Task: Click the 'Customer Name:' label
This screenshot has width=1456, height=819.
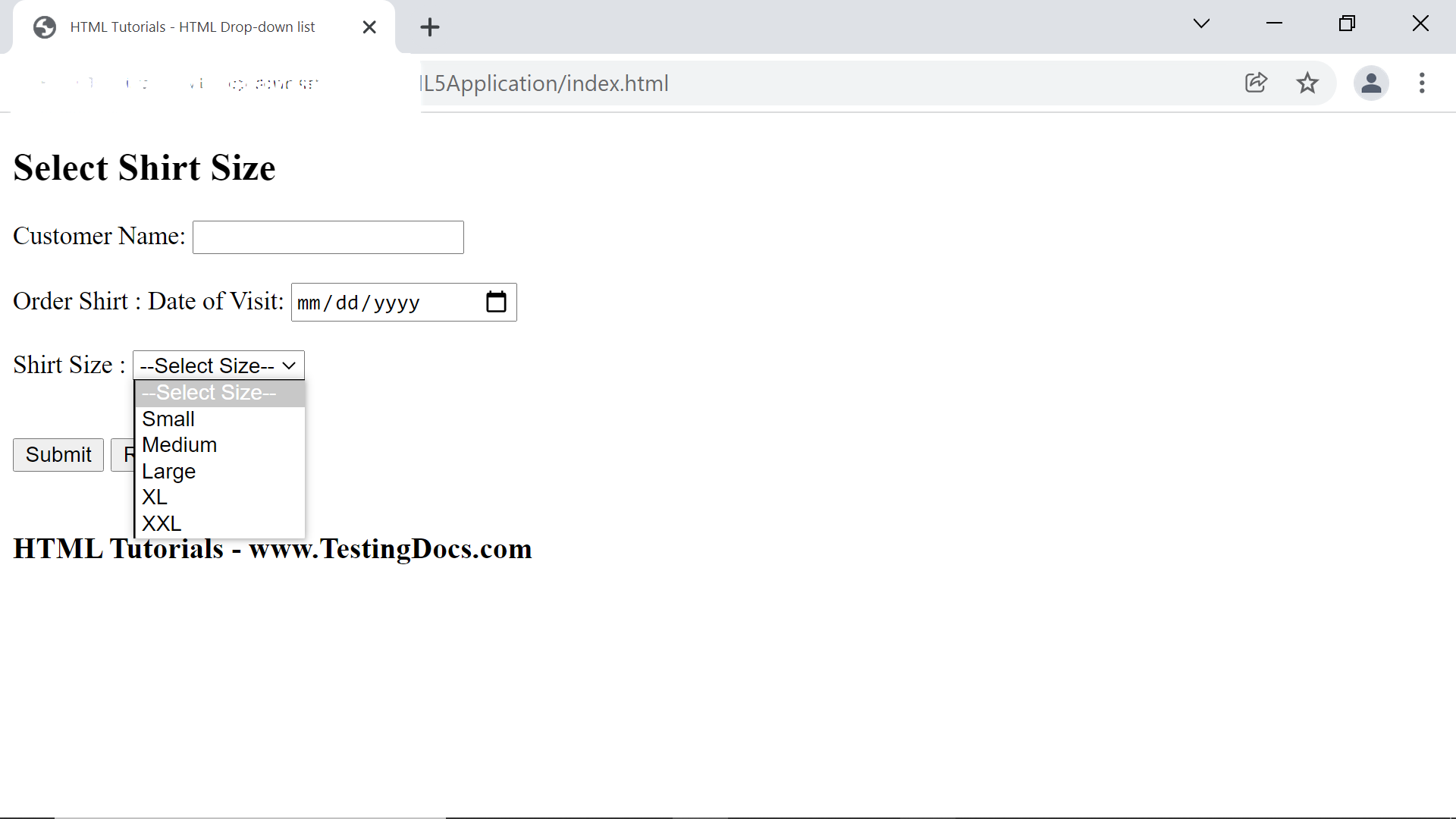Action: tap(99, 237)
